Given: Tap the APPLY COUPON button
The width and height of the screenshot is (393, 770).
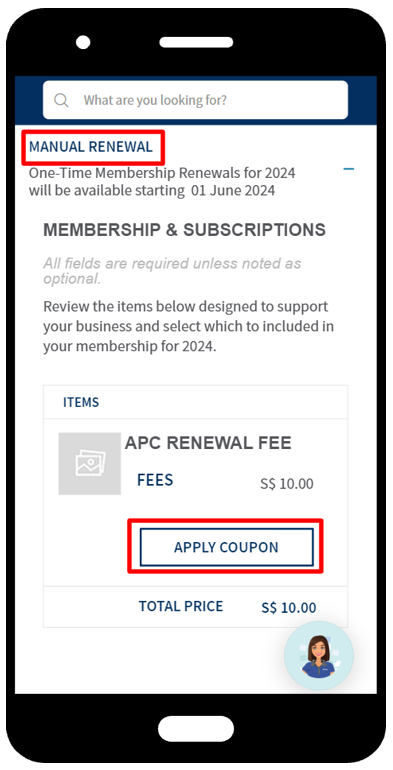Looking at the screenshot, I should pyautogui.click(x=226, y=547).
